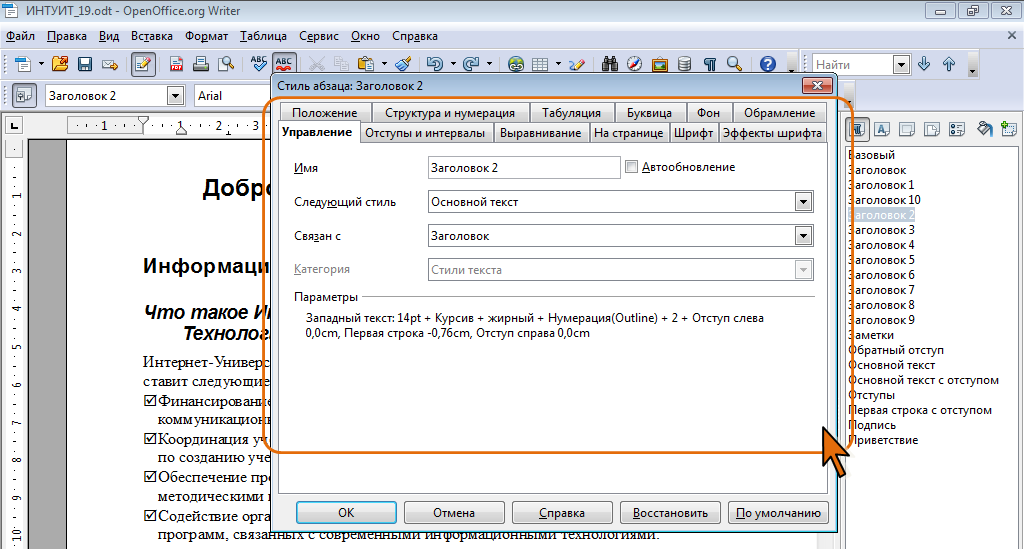Click the Отмена button
This screenshot has width=1024, height=549.
coord(454,512)
